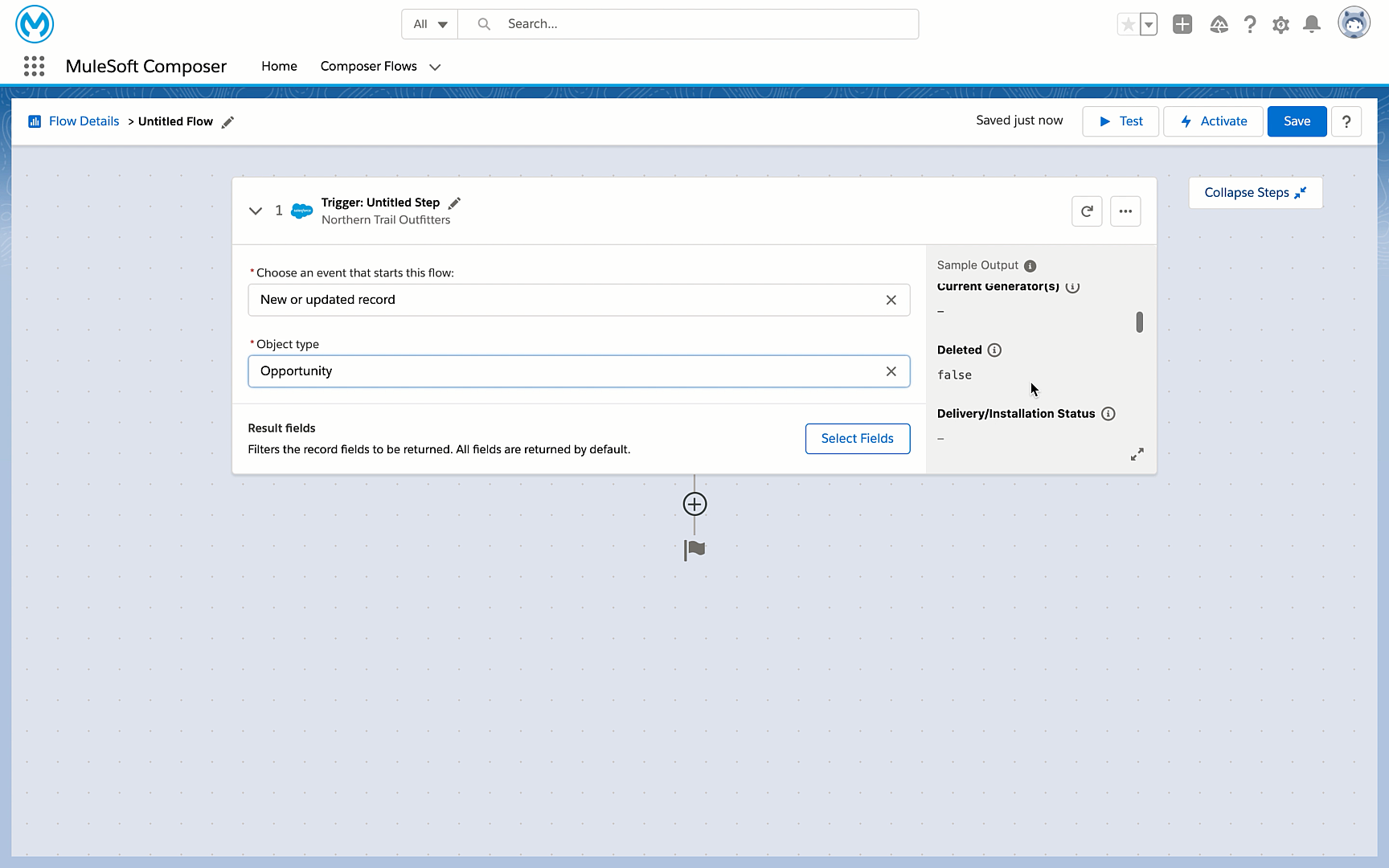The width and height of the screenshot is (1389, 868).
Task: Open help via the question mark icon
Action: pos(1250,24)
